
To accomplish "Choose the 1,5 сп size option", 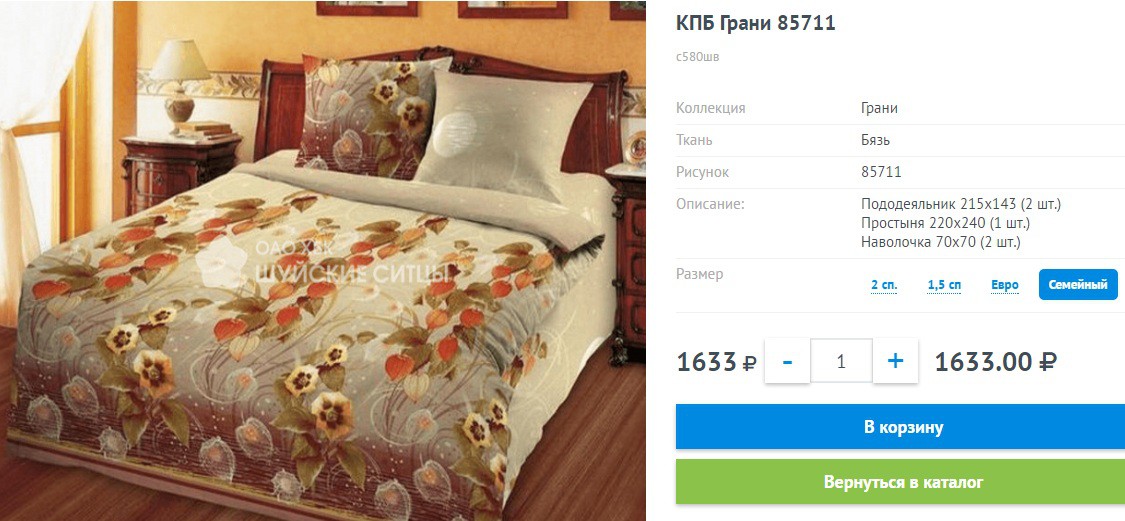I will (944, 285).
